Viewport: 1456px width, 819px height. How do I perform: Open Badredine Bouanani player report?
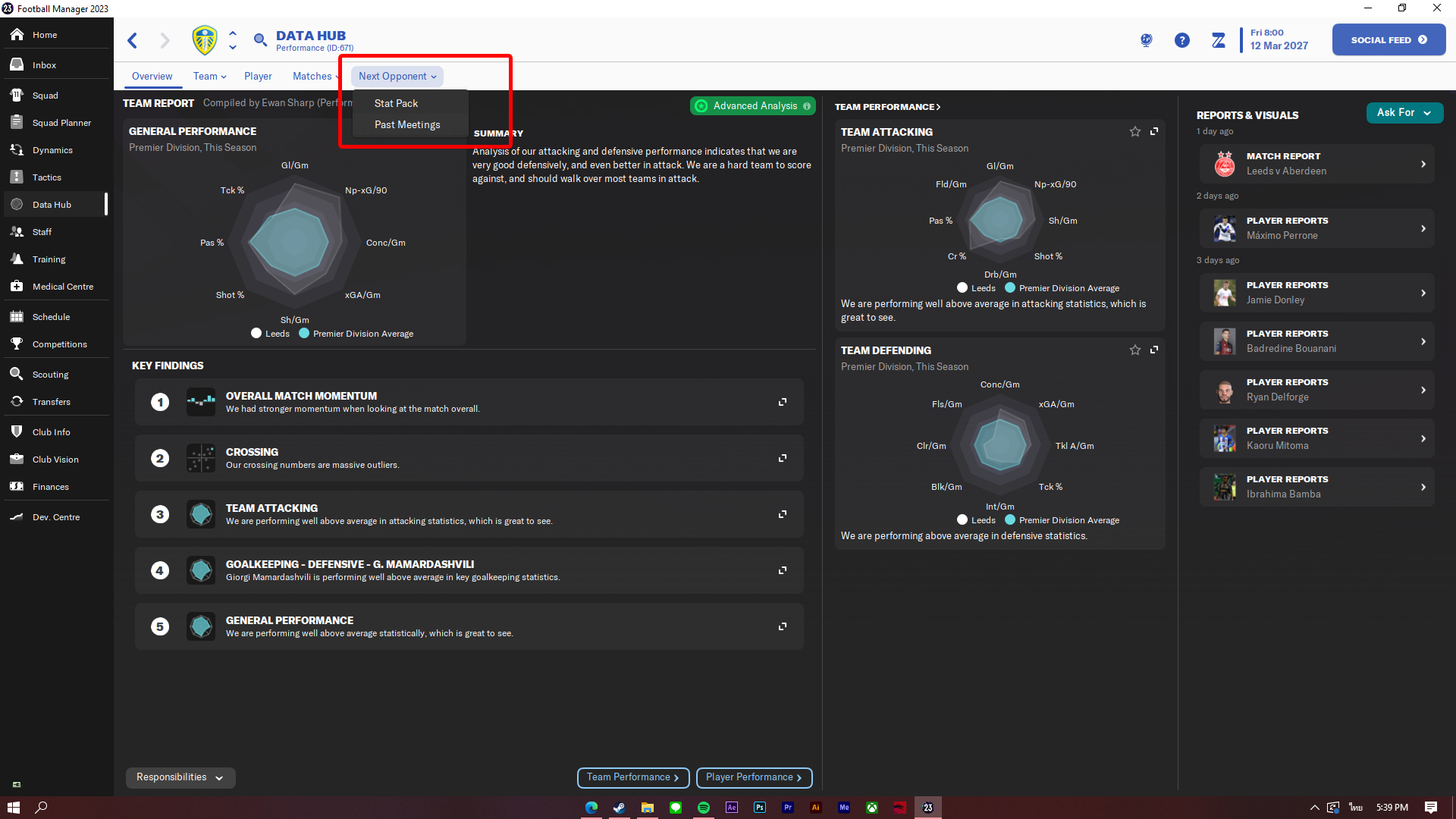click(x=1316, y=341)
